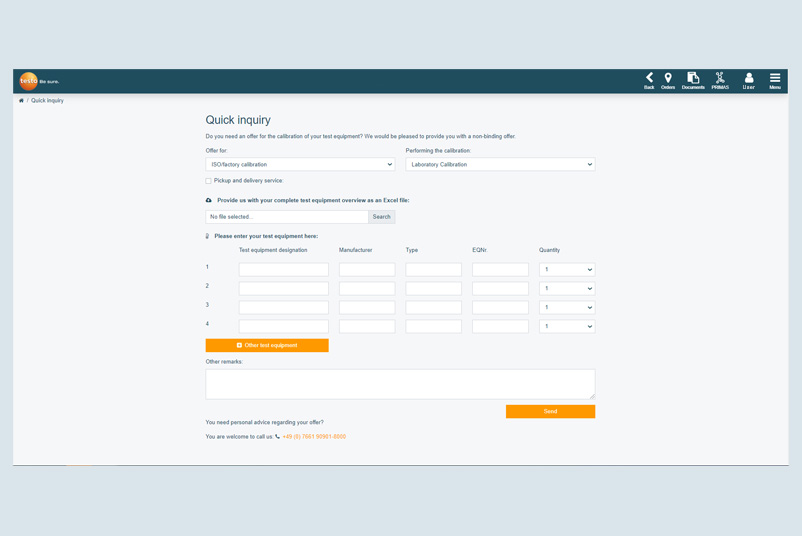Open the 'Performing the calibration' dropdown
802x536 pixels.
click(500, 164)
